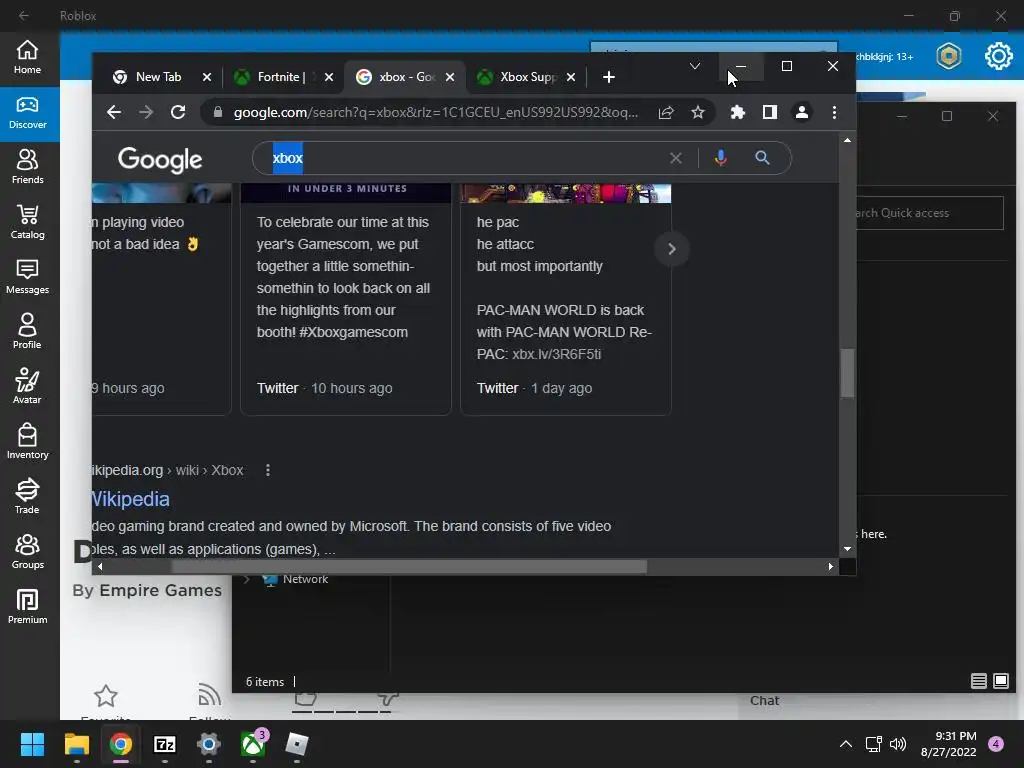The height and width of the screenshot is (768, 1024).
Task: Open Roblox settings gear
Action: [999, 56]
